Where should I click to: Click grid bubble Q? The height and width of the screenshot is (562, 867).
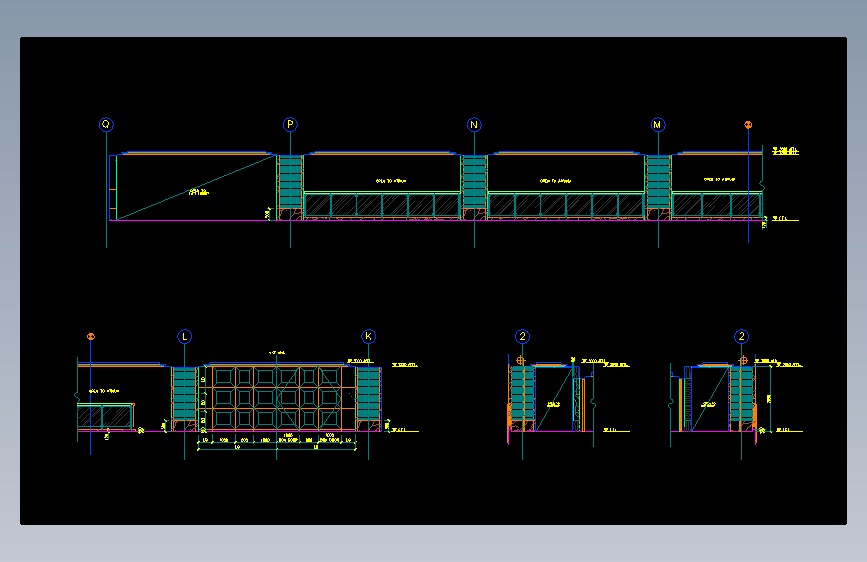106,124
